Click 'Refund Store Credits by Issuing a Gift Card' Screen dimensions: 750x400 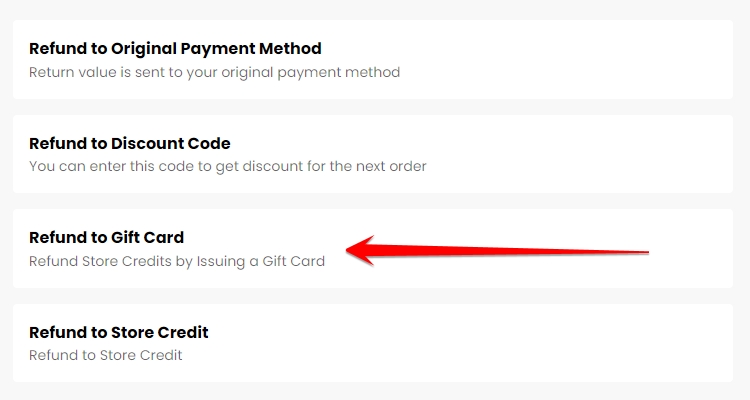coord(177,261)
